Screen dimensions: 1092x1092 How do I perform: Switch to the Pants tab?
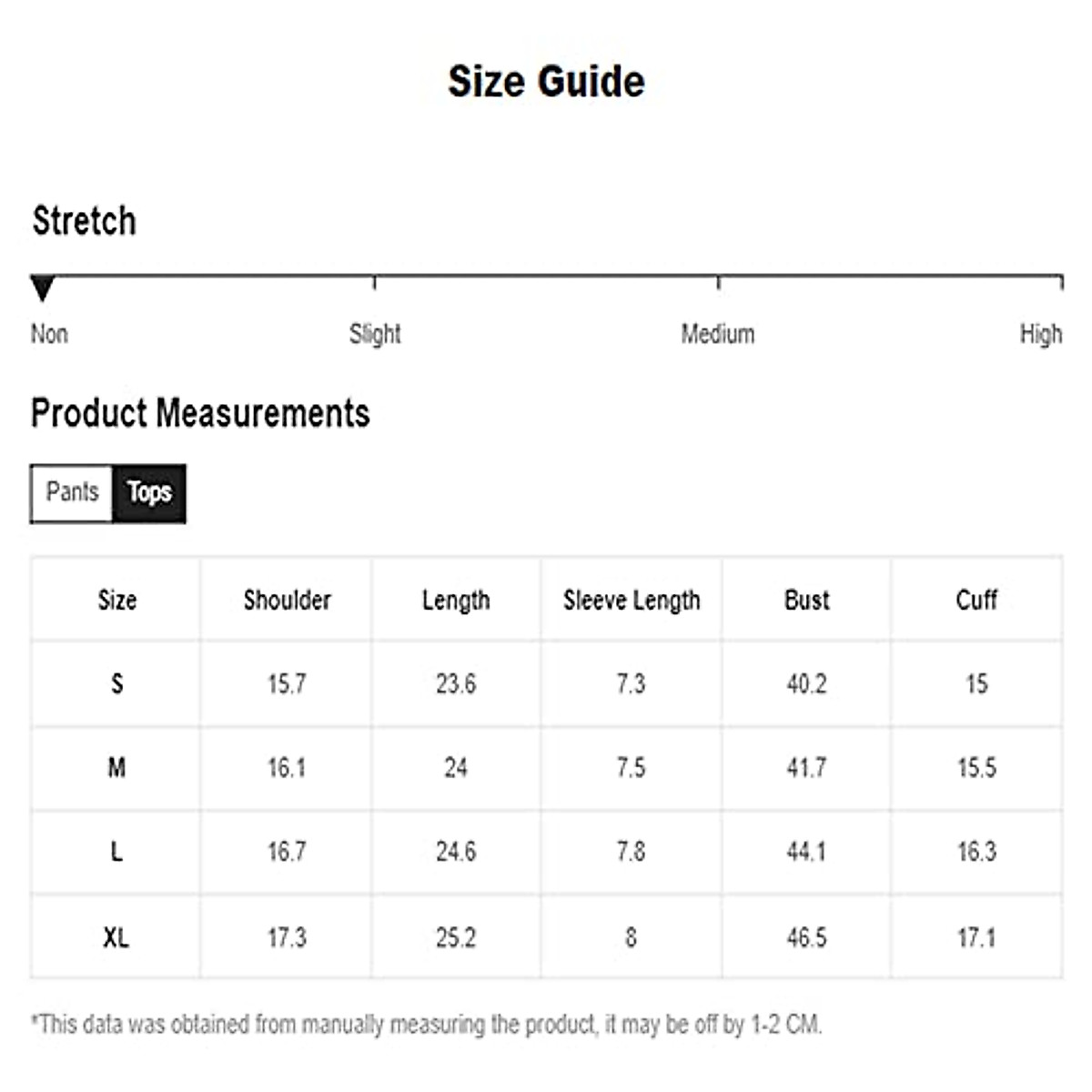(x=72, y=492)
